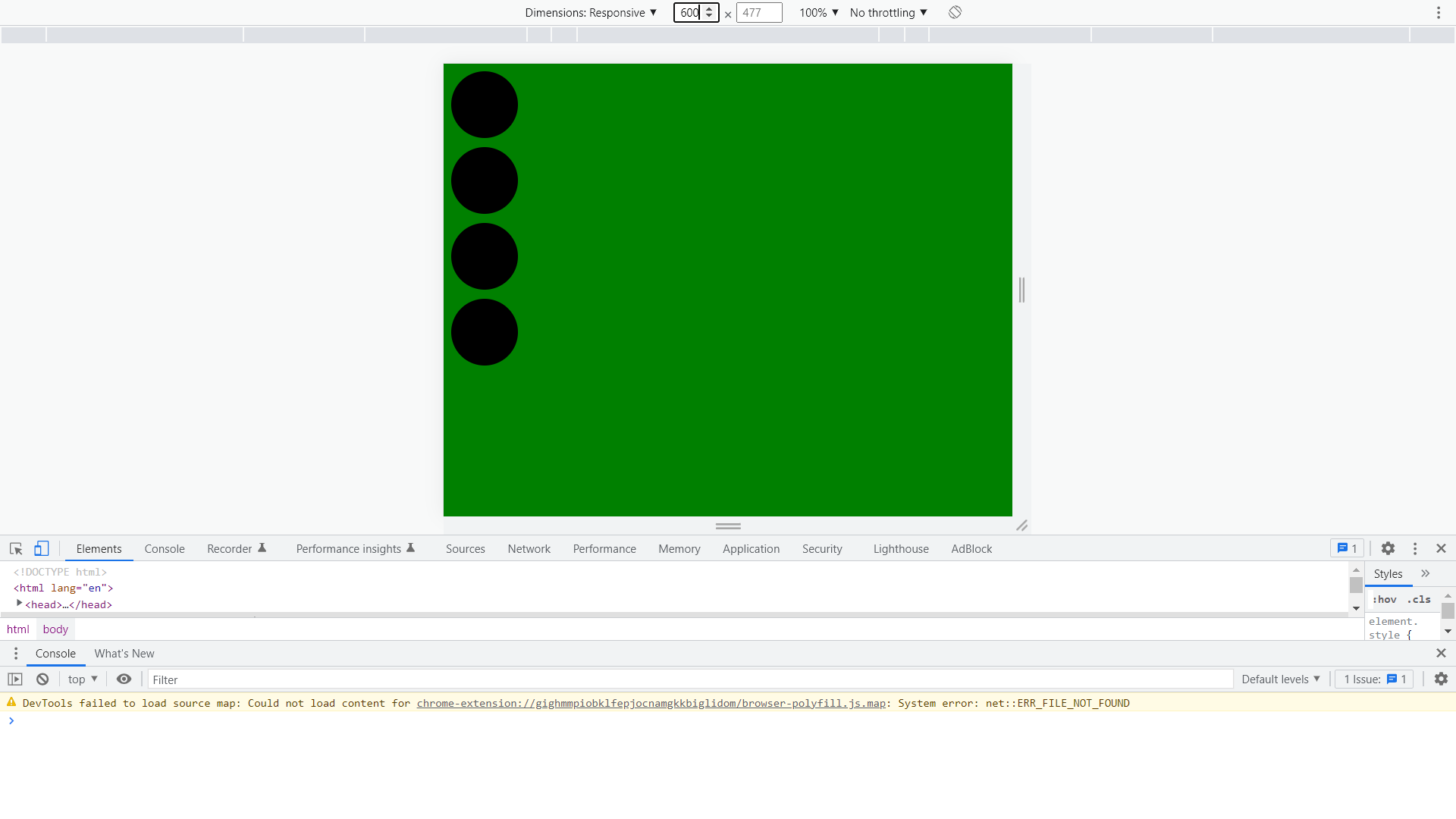
Task: Focus the console Filter input field
Action: click(x=690, y=679)
